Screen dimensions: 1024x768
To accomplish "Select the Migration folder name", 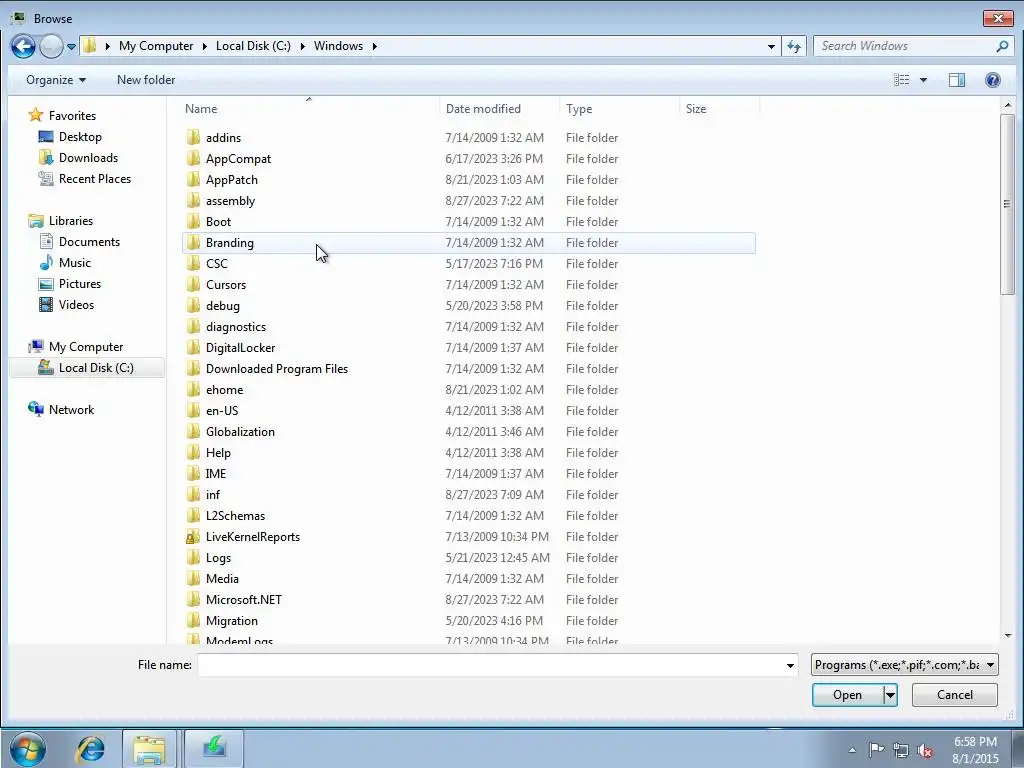I will [231, 620].
